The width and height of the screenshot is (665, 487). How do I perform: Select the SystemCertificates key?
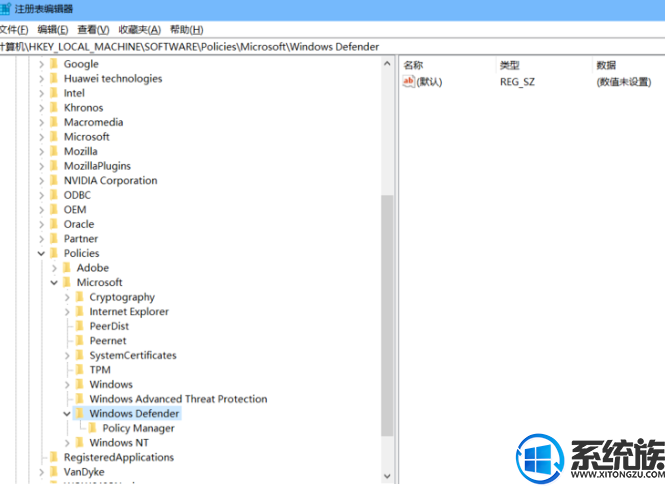click(x=133, y=355)
